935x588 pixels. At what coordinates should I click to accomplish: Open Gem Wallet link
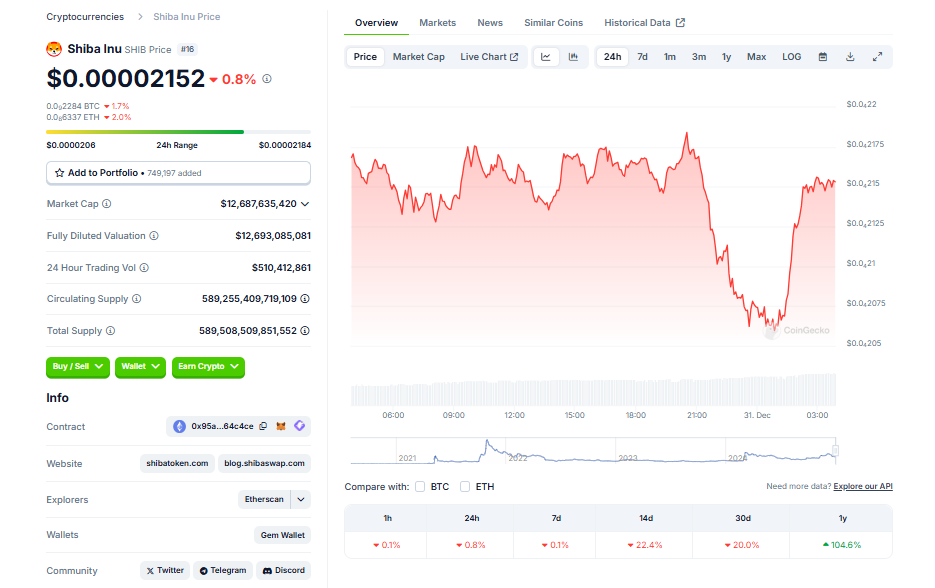pyautogui.click(x=283, y=535)
